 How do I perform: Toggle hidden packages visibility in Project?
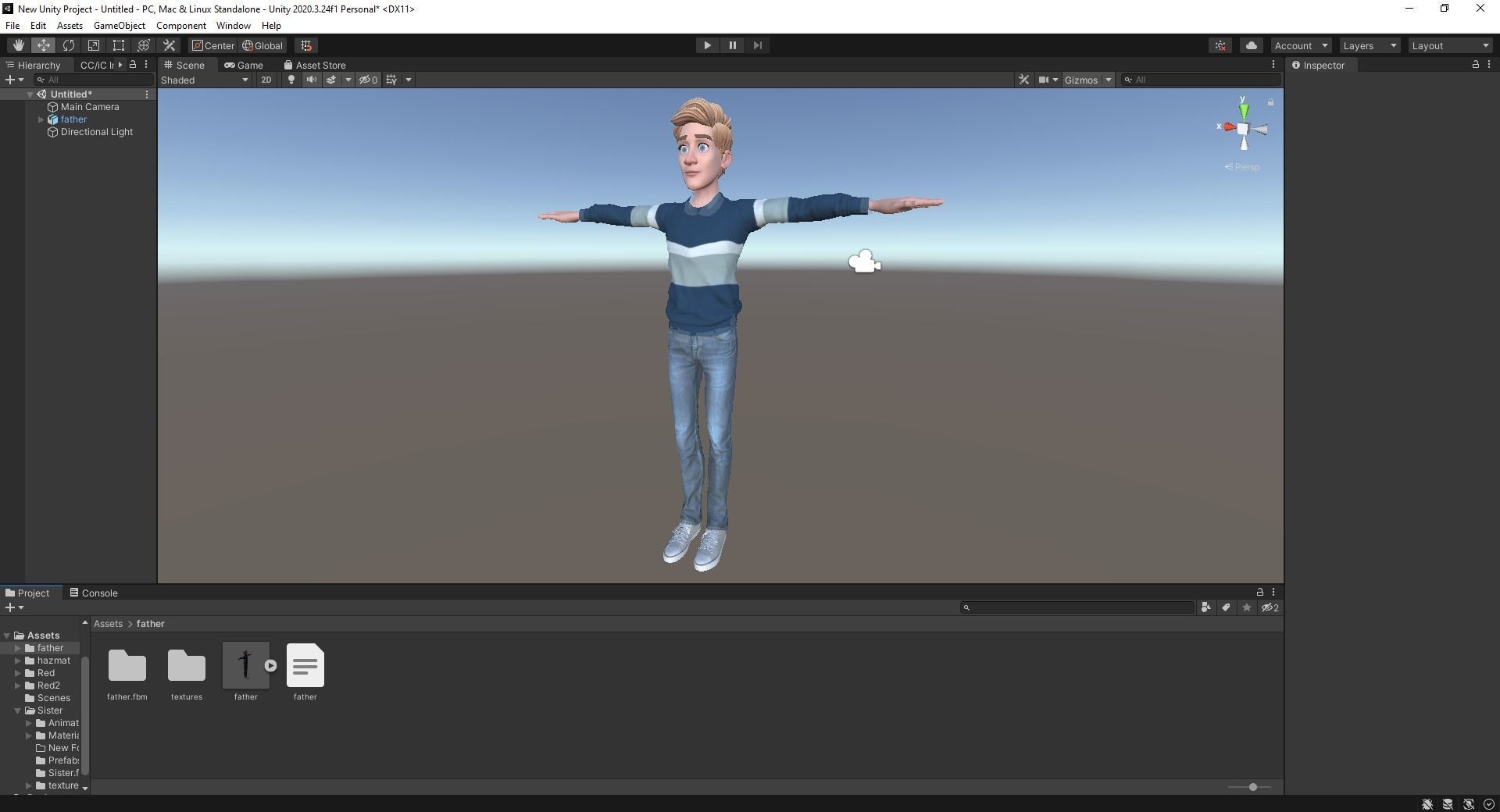(x=1270, y=607)
